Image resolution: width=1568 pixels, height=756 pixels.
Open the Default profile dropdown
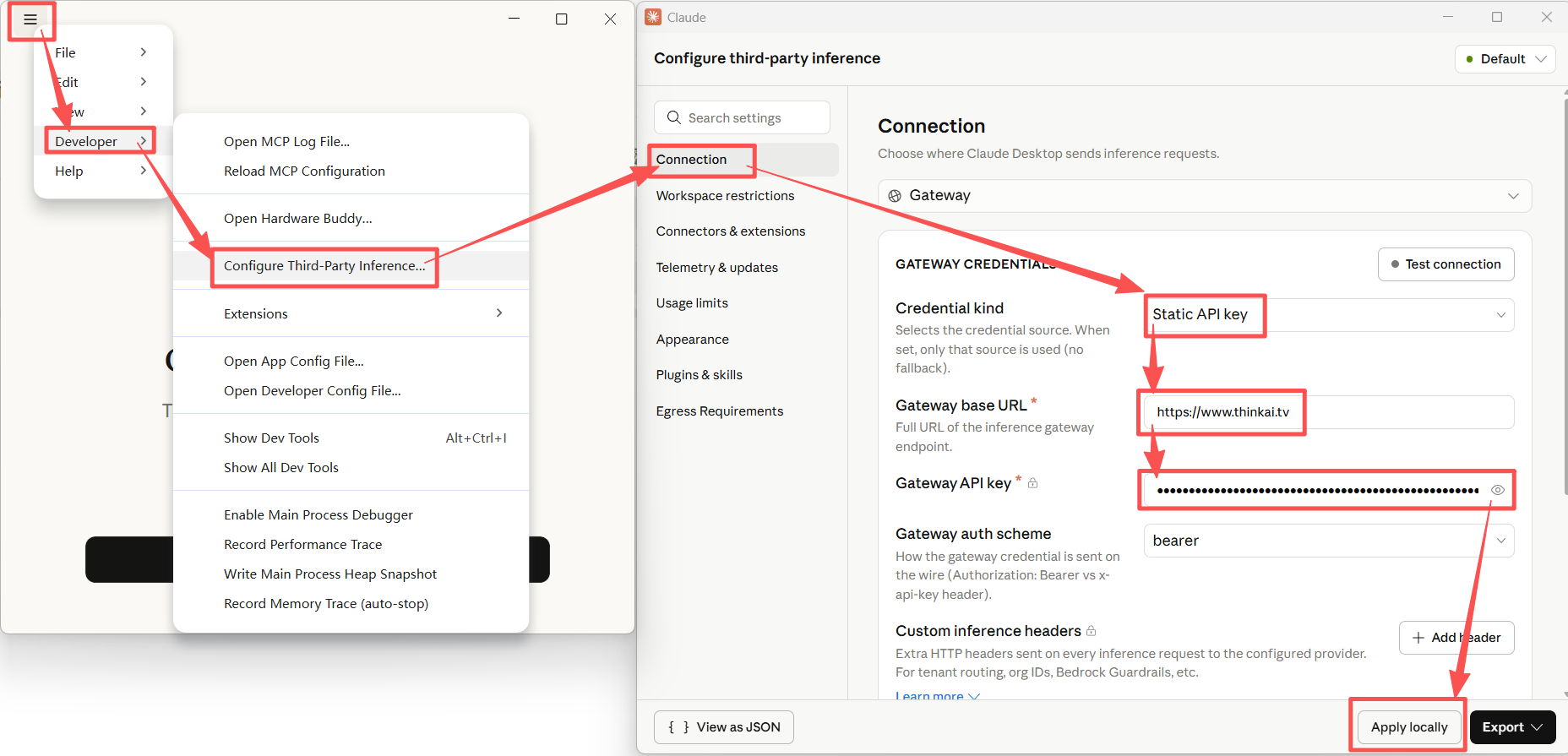[1505, 59]
